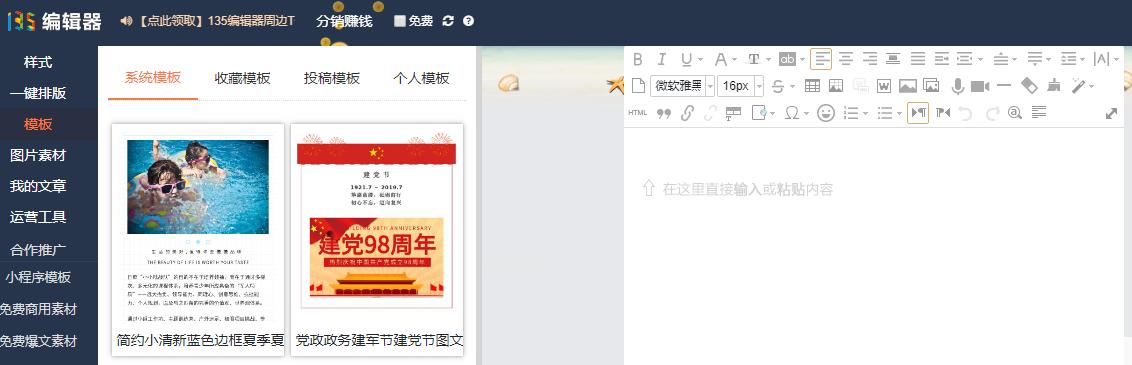The width and height of the screenshot is (1132, 365).
Task: Open the special characters omega icon
Action: [792, 113]
